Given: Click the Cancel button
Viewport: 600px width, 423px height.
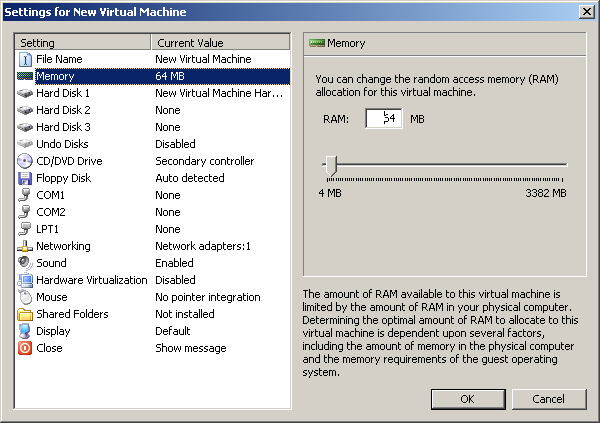Looking at the screenshot, I should pos(549,399).
